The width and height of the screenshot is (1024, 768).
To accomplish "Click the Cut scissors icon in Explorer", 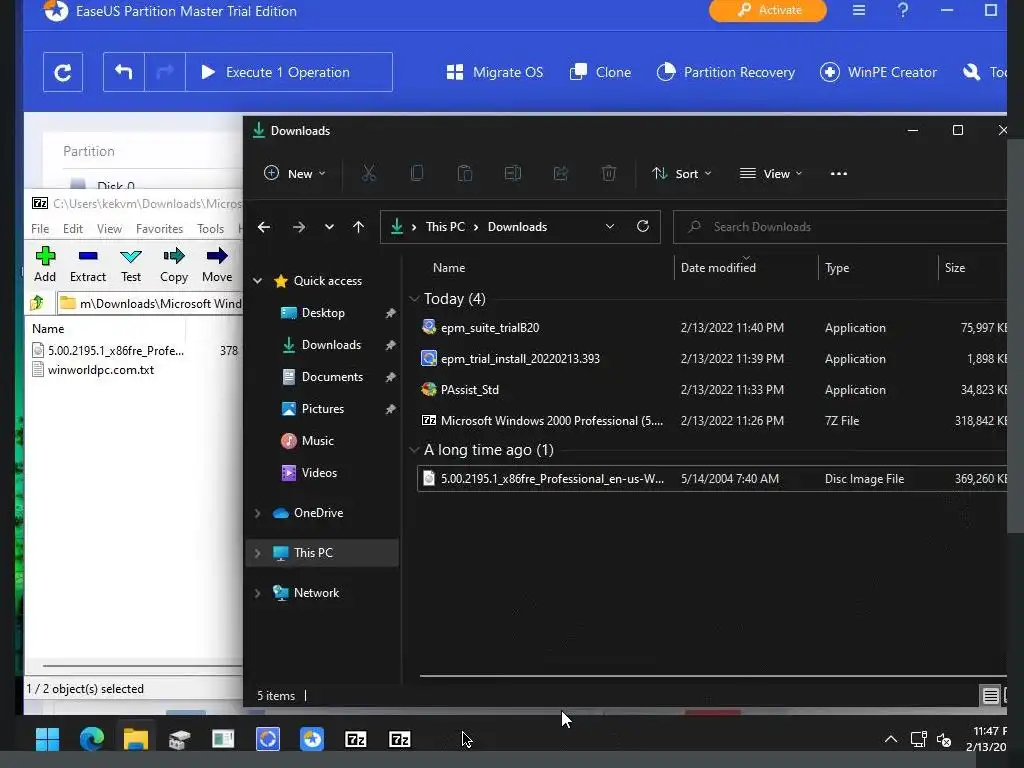I will 369,174.
